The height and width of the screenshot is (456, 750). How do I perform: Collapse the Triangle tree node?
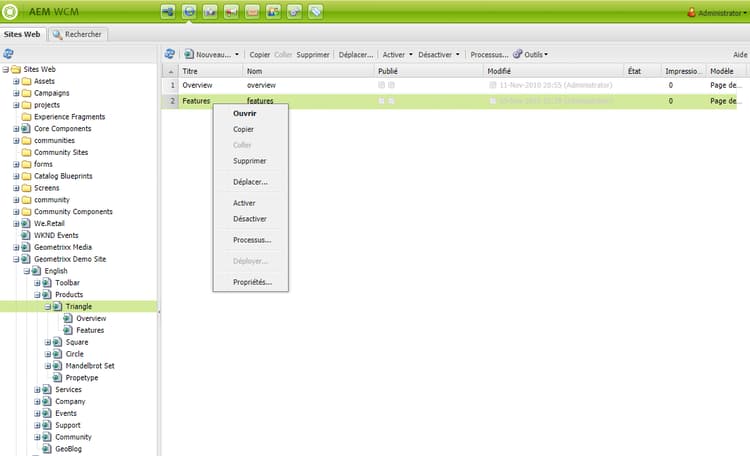pyautogui.click(x=48, y=307)
